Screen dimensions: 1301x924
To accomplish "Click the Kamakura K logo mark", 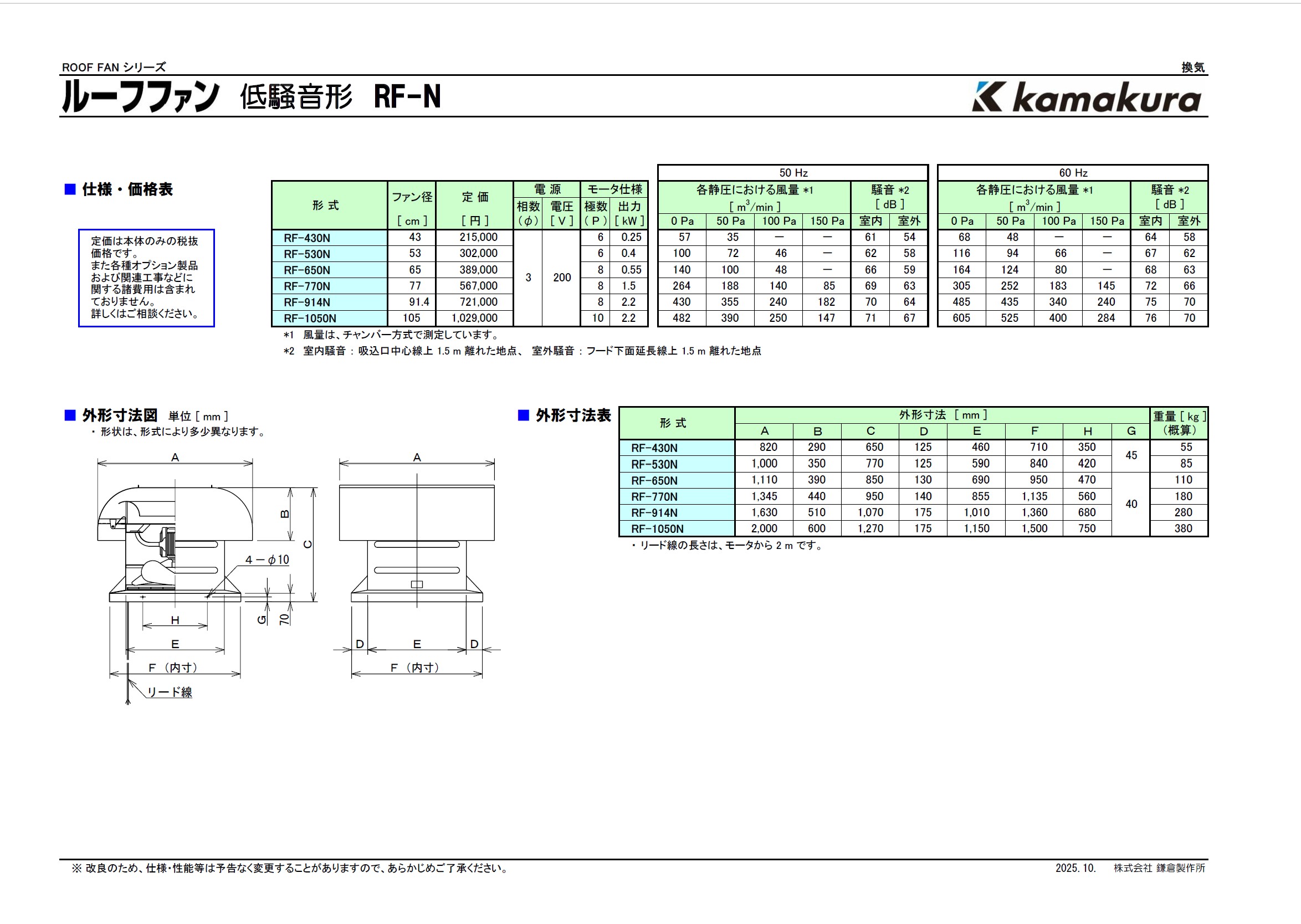I will 986,97.
